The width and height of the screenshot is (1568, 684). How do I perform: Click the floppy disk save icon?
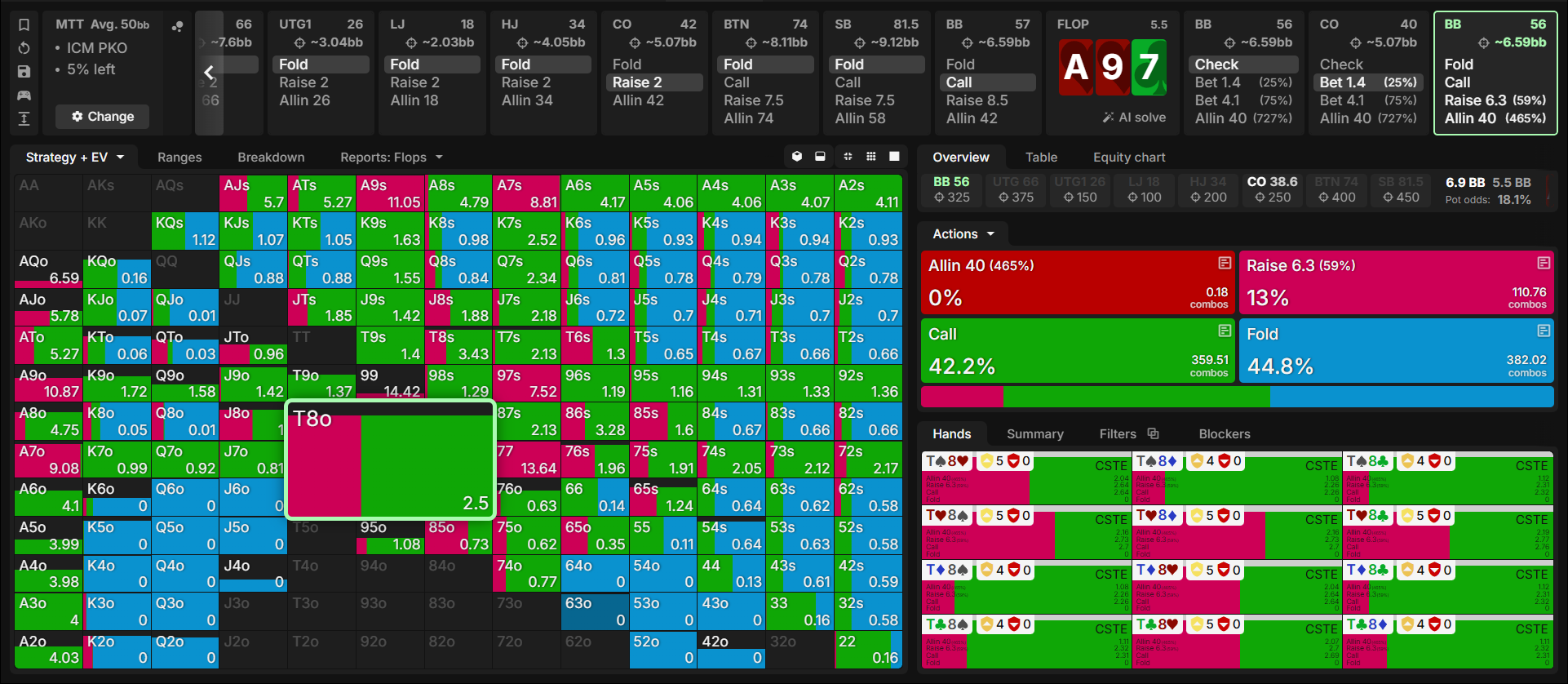click(x=24, y=72)
